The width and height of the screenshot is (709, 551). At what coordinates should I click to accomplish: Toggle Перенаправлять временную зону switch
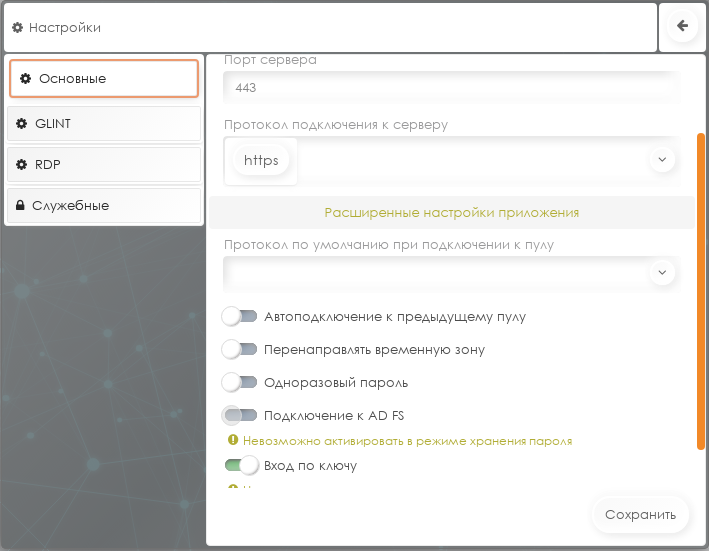[x=240, y=350]
